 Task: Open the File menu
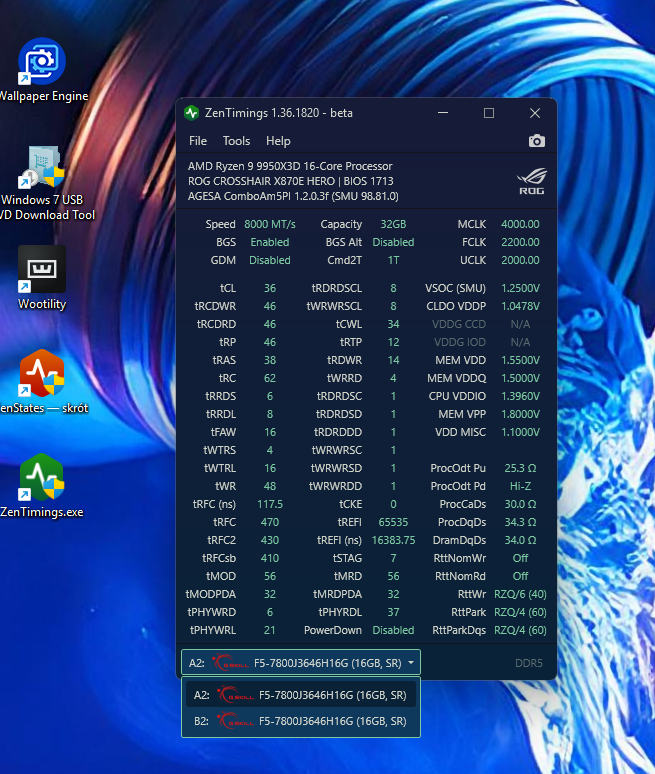[x=198, y=141]
